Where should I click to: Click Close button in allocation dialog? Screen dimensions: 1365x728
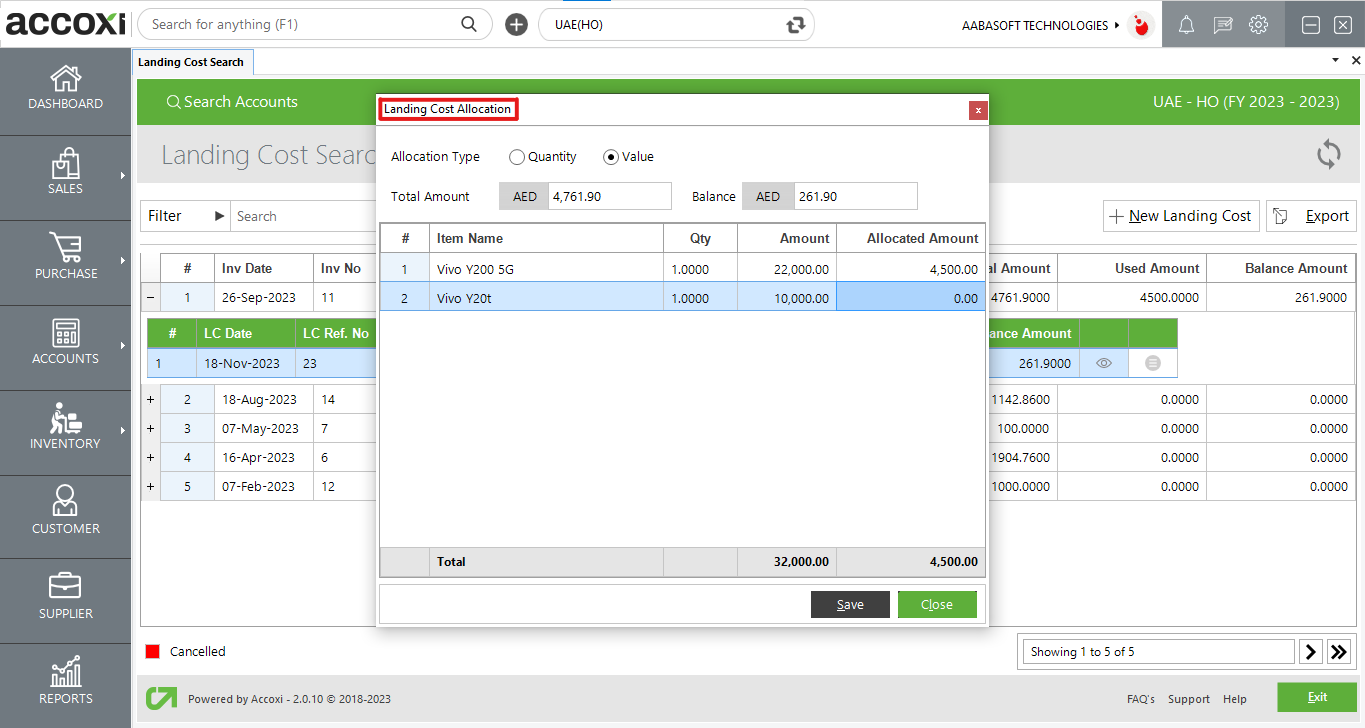937,604
